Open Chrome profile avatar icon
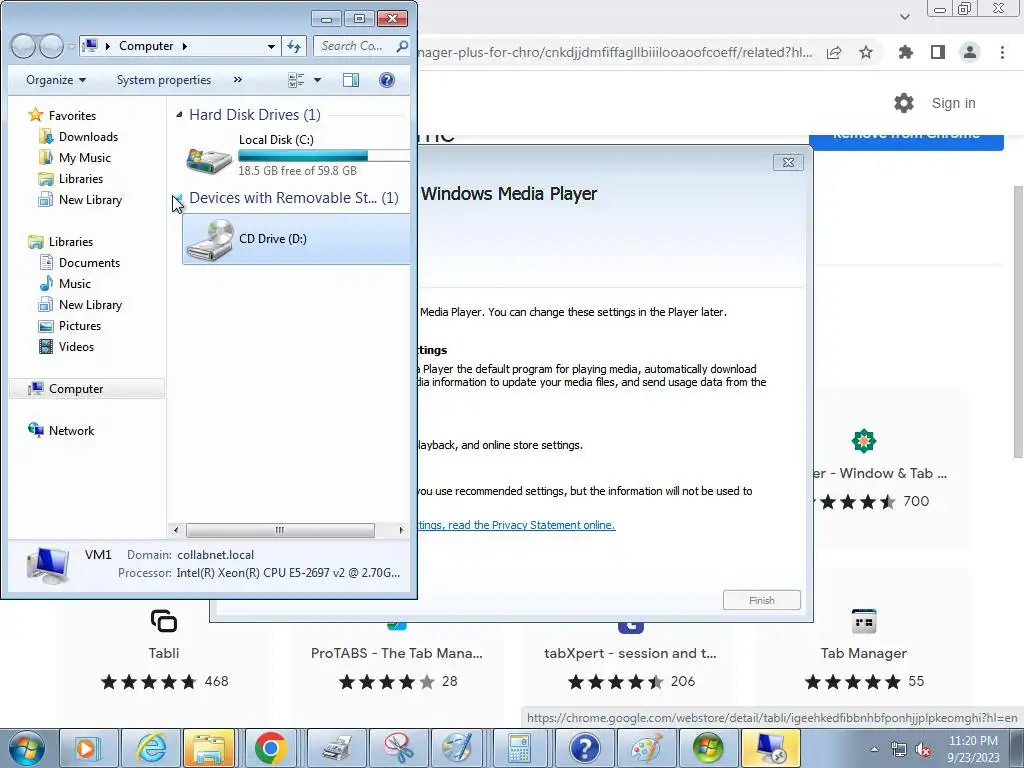The height and width of the screenshot is (768, 1024). click(970, 52)
